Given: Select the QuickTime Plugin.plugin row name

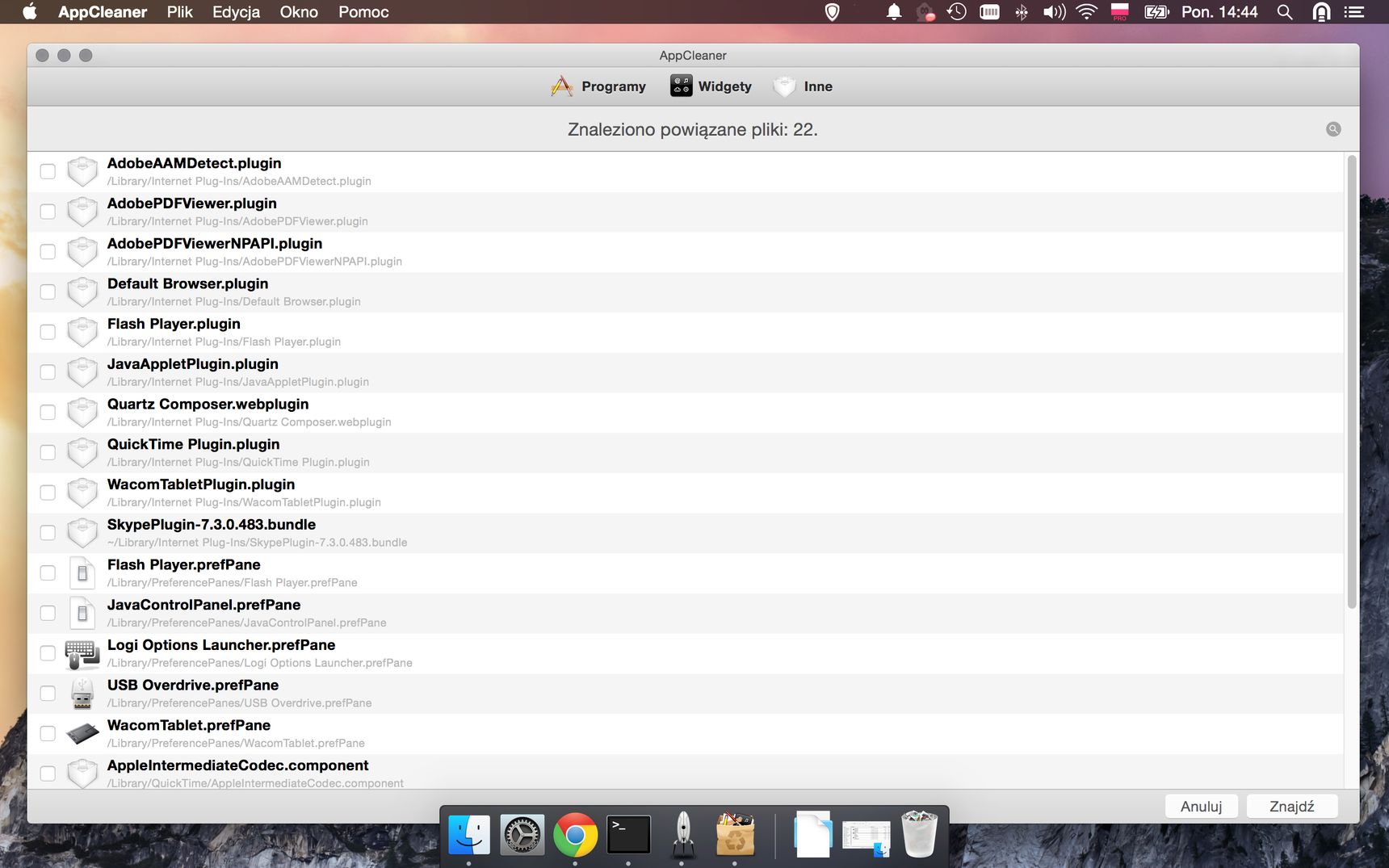Looking at the screenshot, I should (x=194, y=444).
